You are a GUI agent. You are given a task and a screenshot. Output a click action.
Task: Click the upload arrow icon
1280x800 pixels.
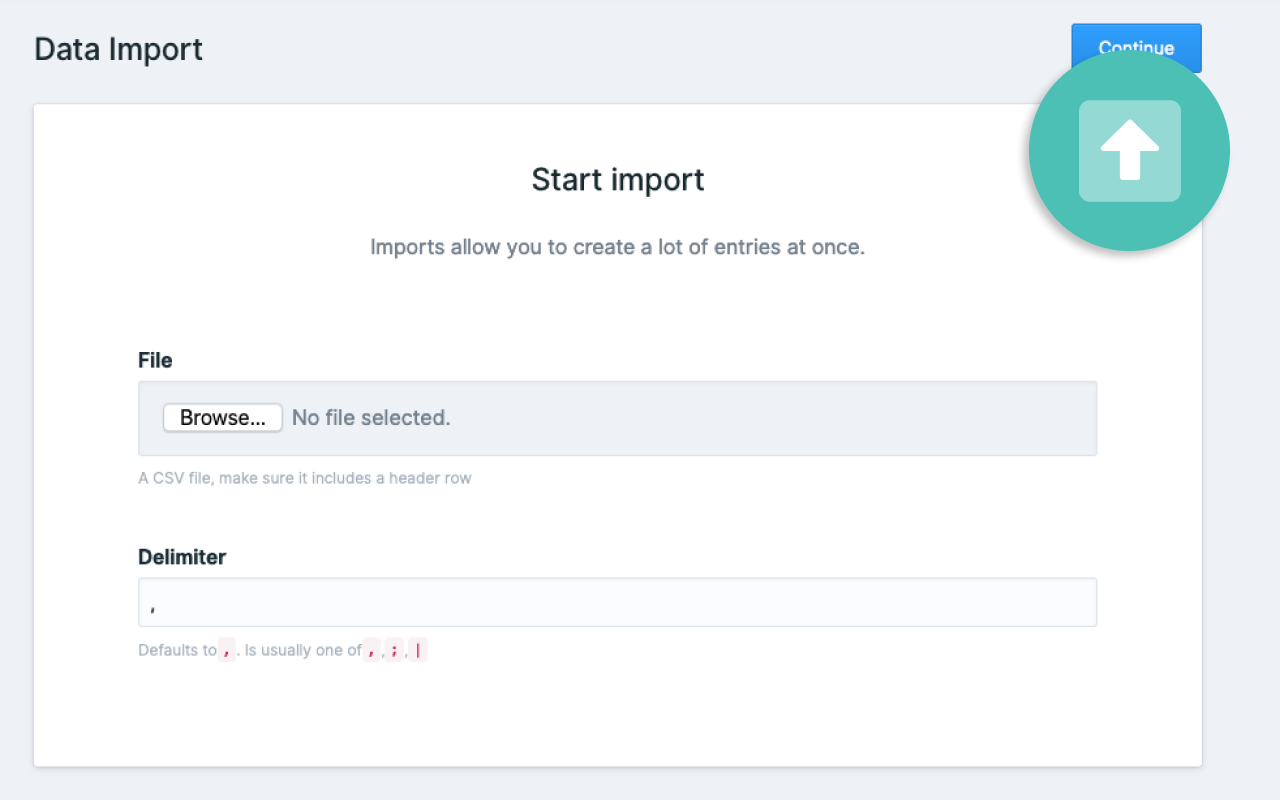(1130, 151)
